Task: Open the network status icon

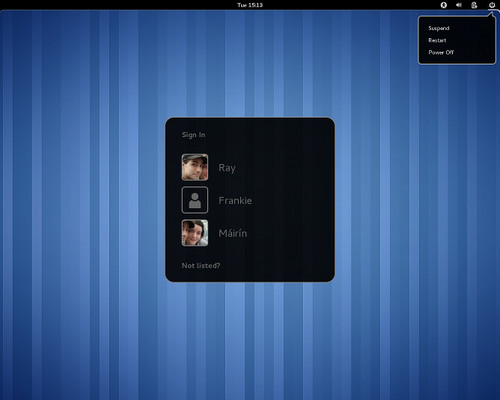Action: 474,5
